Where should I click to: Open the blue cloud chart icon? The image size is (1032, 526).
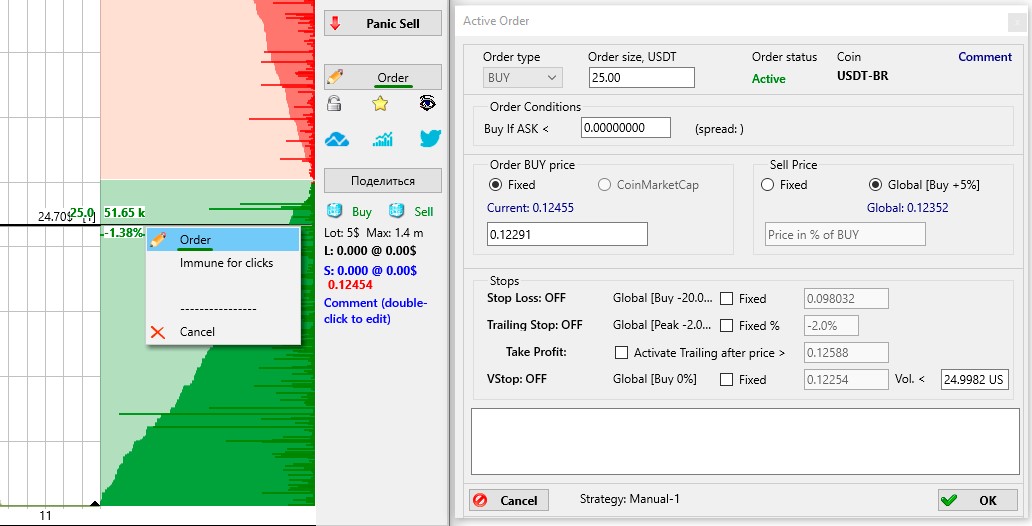[337, 139]
